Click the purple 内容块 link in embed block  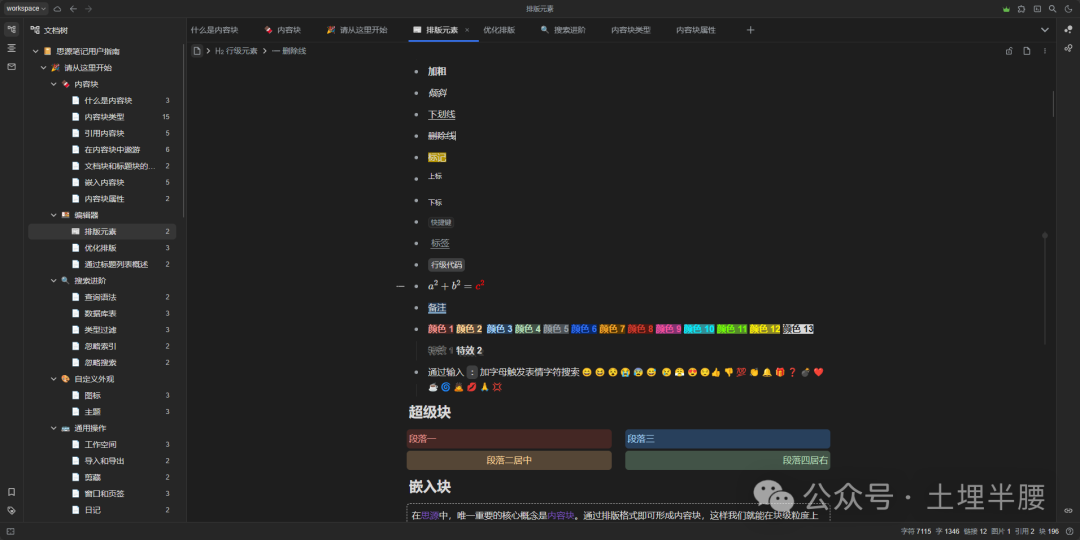point(560,515)
